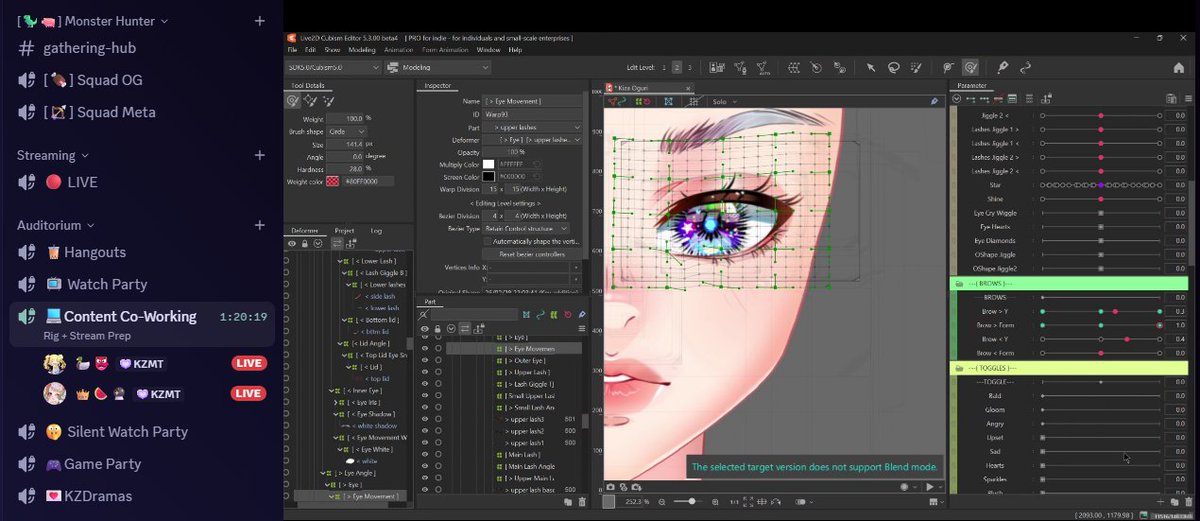Image resolution: width=1200 pixels, height=521 pixels.
Task: Select the arrow selection tool in top toolbar
Action: tap(871, 67)
